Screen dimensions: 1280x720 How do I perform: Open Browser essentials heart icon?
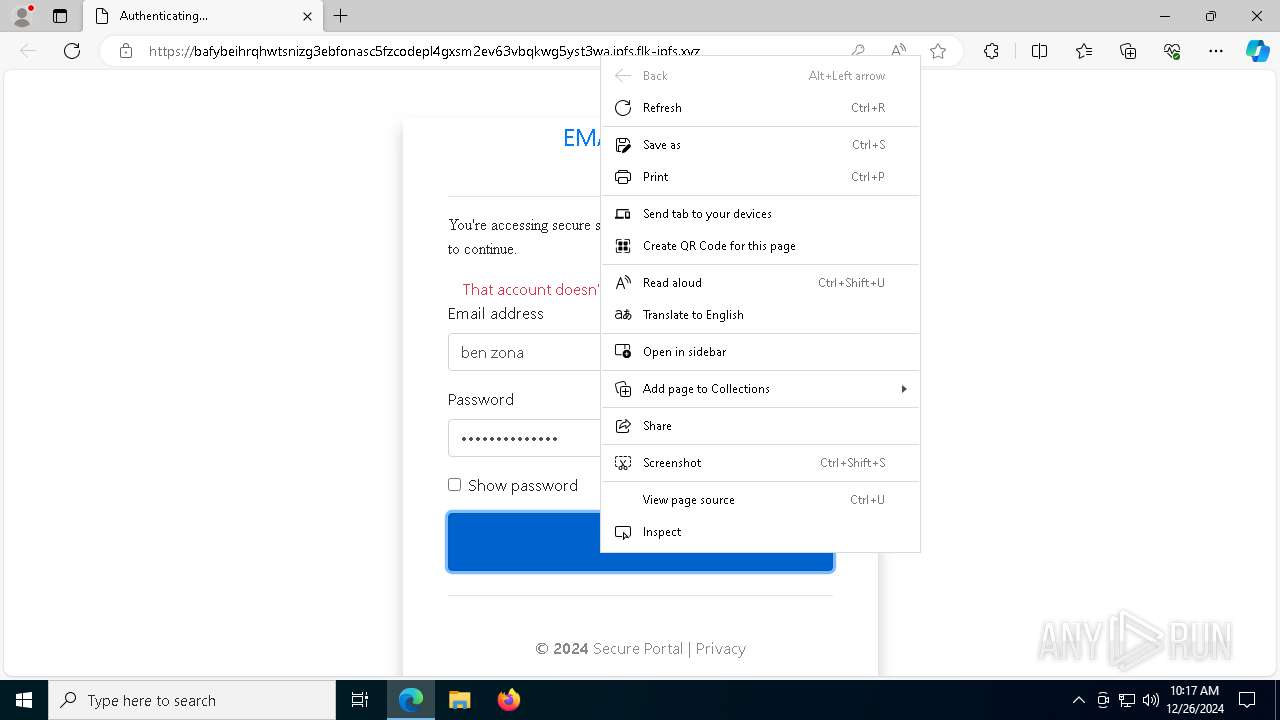click(1172, 51)
